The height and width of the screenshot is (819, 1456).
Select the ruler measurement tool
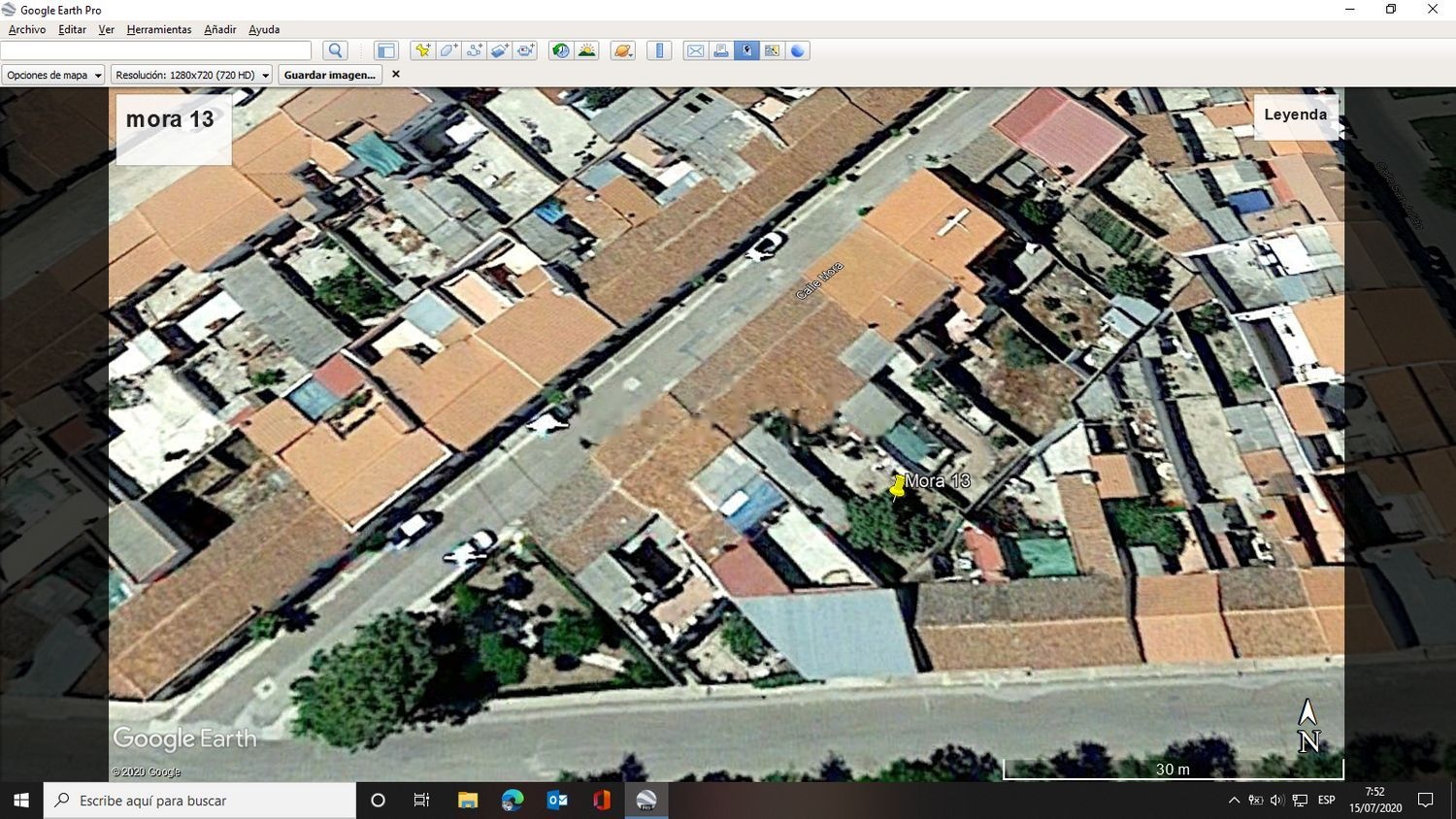659,50
